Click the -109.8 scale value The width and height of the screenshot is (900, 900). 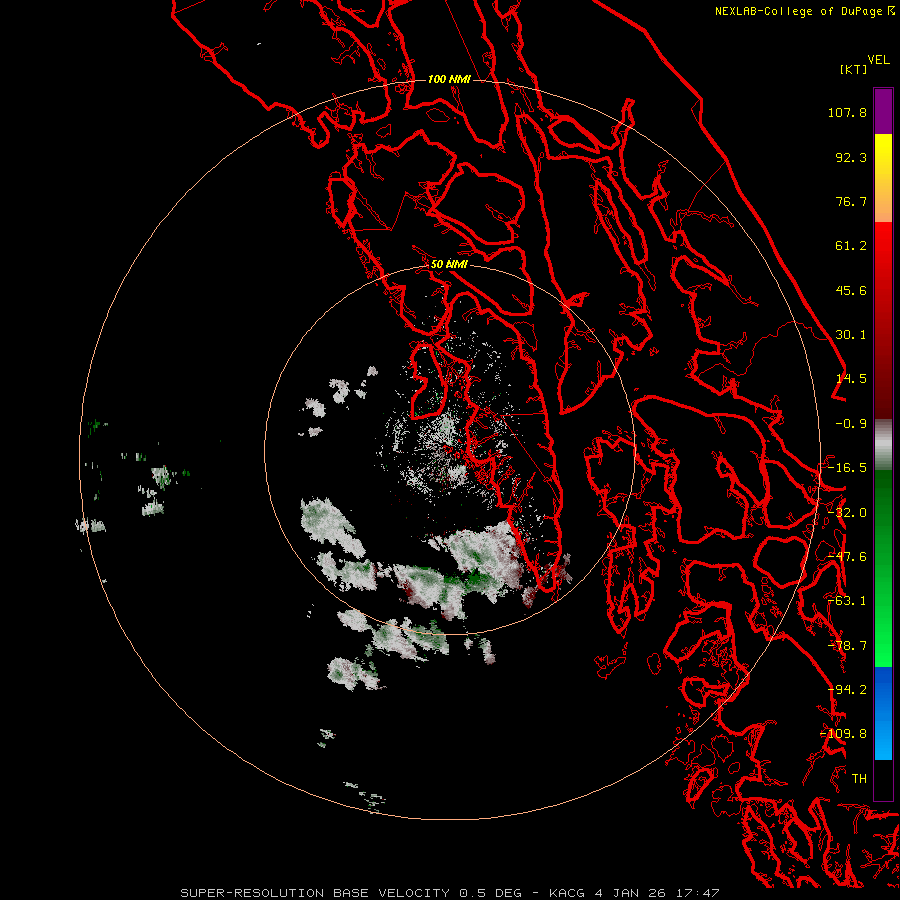[x=844, y=734]
